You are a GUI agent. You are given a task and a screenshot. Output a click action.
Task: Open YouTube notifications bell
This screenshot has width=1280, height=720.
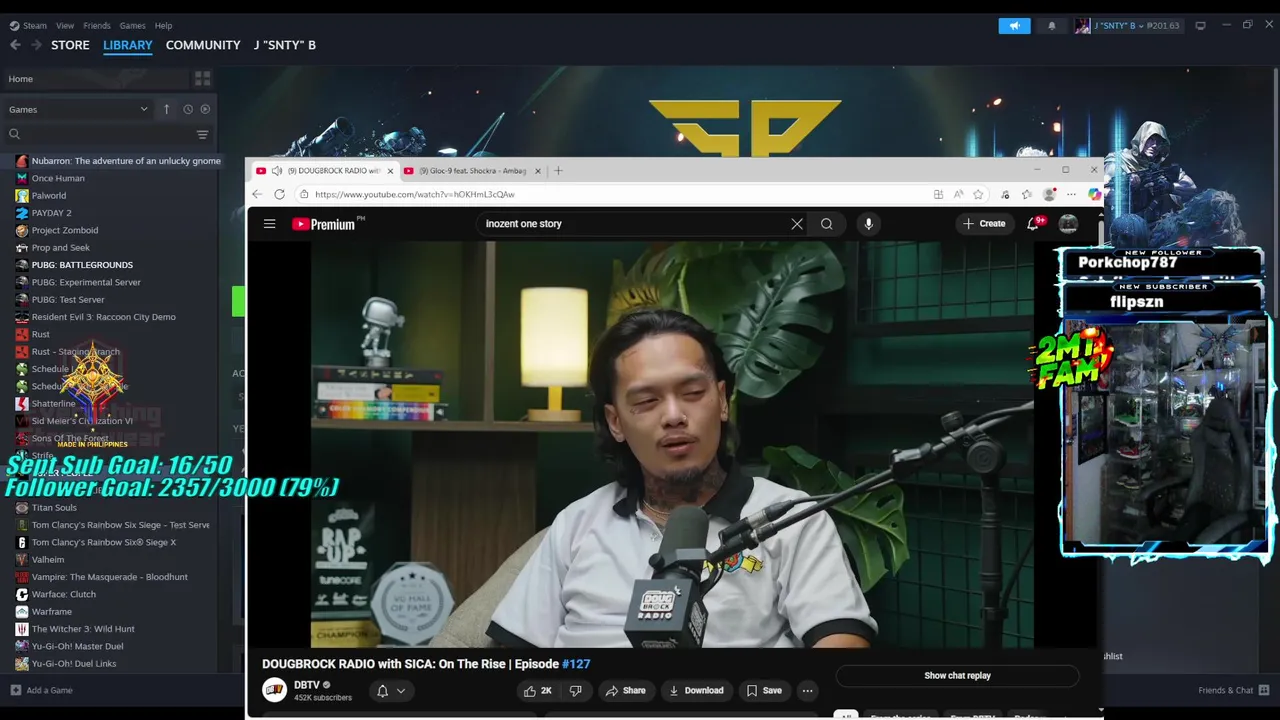(x=1033, y=224)
